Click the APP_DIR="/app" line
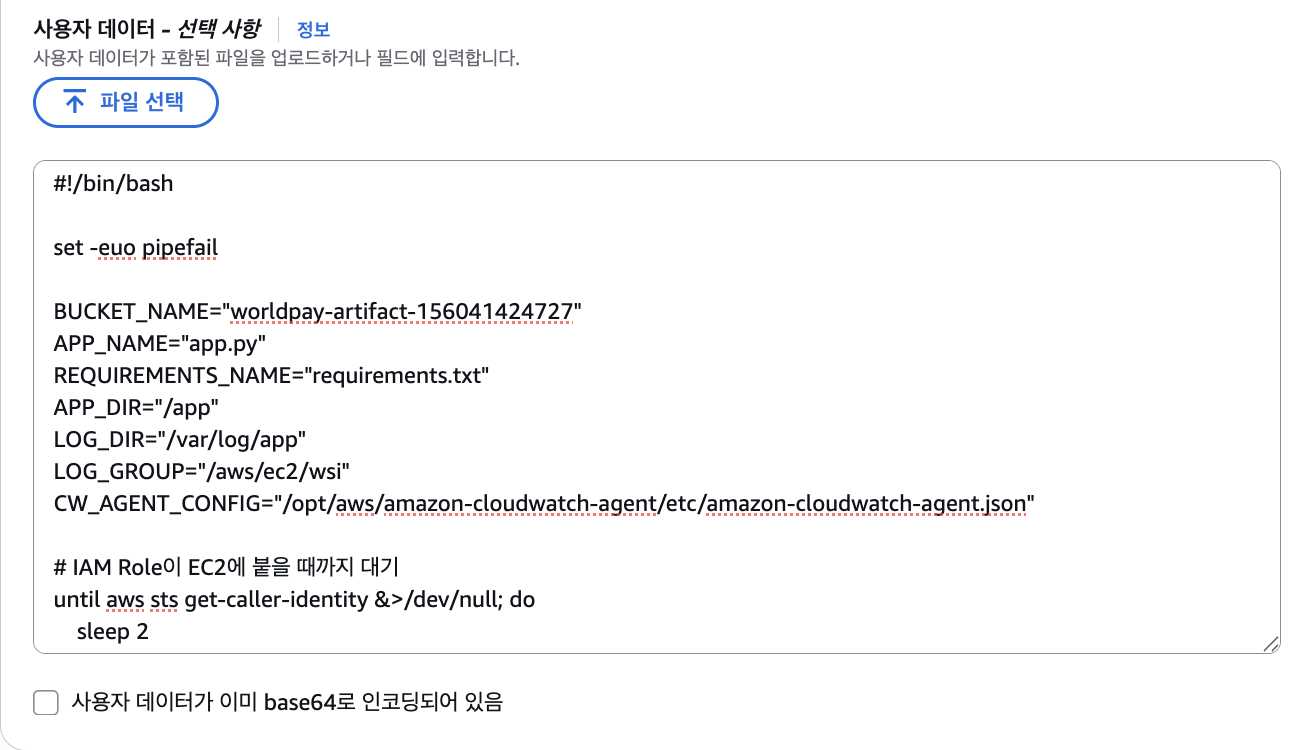Screen dimensions: 1294x750 pos(136,408)
